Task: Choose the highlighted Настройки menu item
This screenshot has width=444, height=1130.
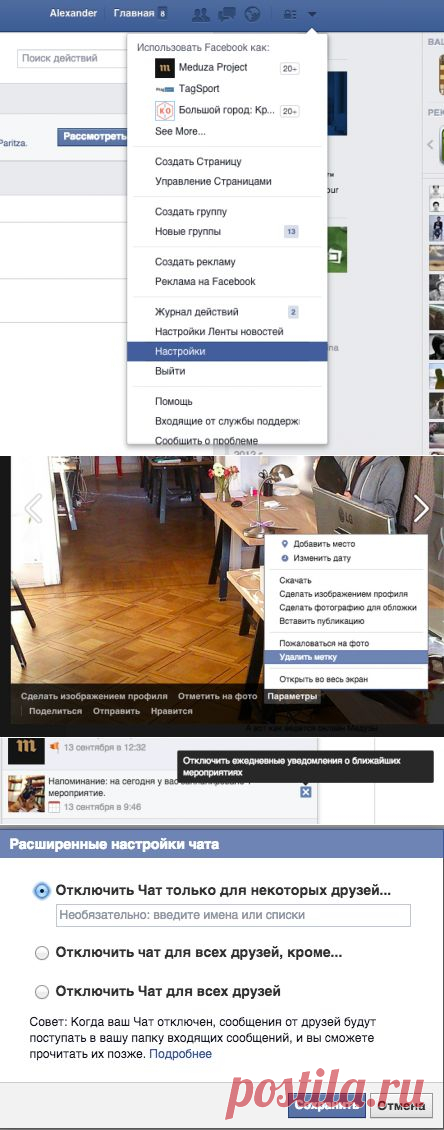Action: [227, 351]
